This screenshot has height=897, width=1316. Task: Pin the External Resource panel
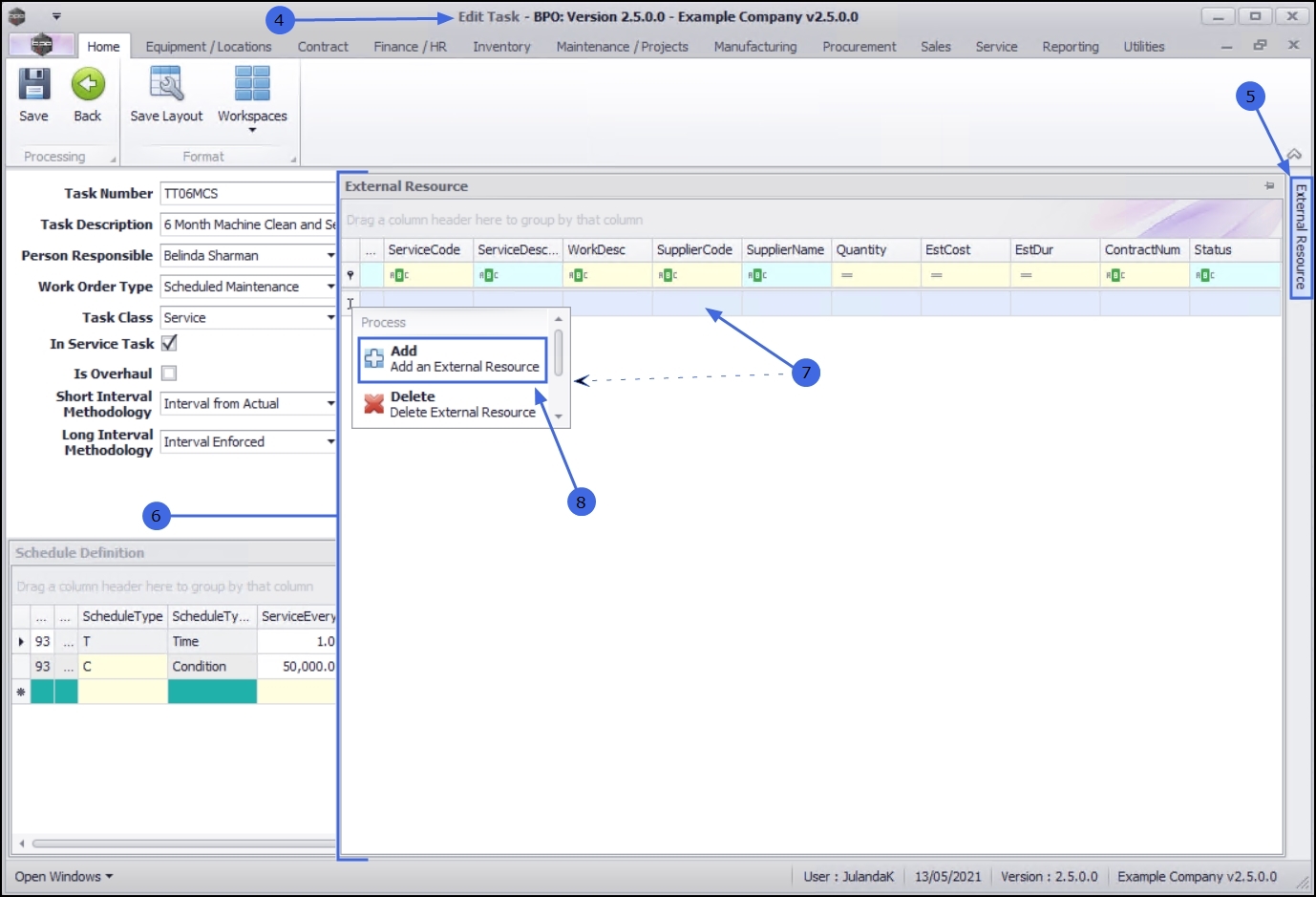tap(1269, 186)
